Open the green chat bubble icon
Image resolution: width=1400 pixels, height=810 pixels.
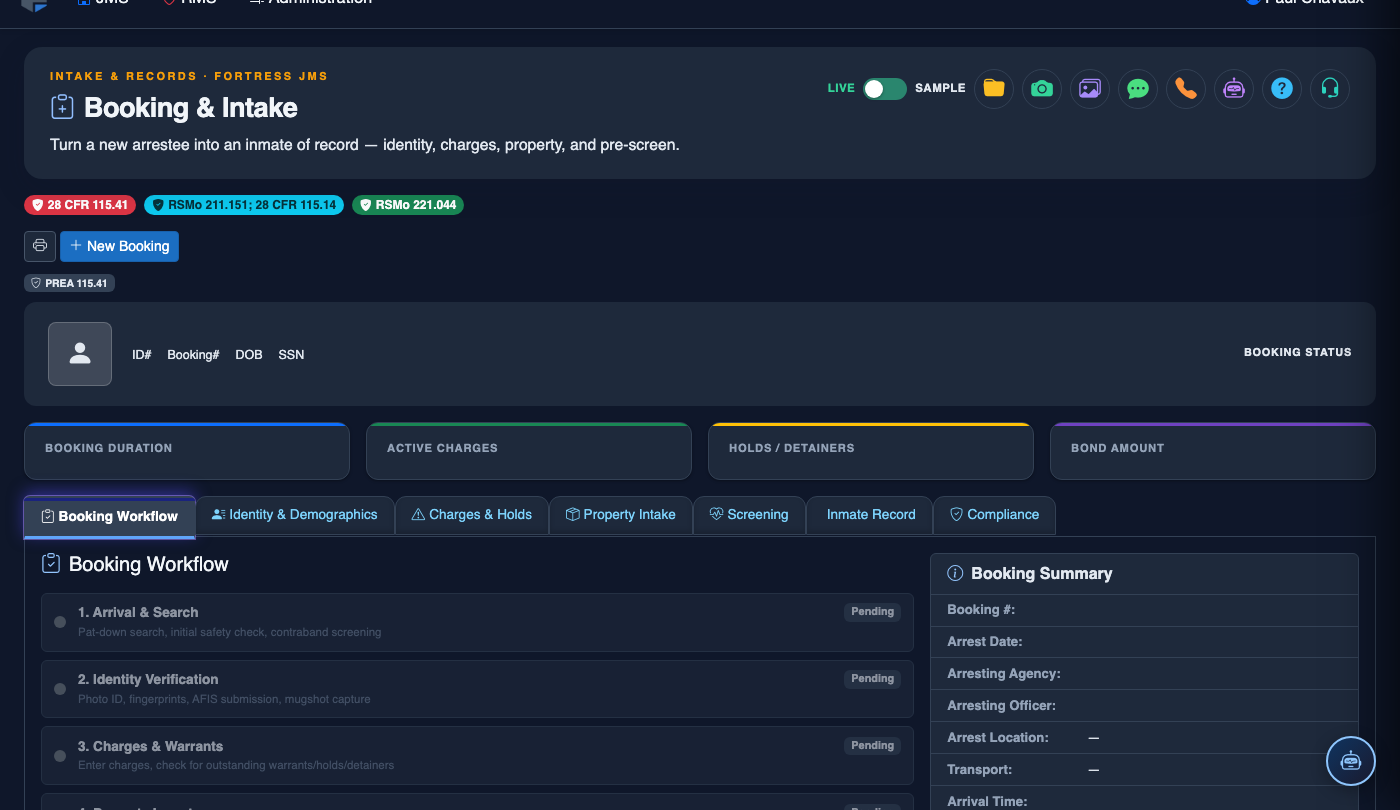(x=1138, y=88)
